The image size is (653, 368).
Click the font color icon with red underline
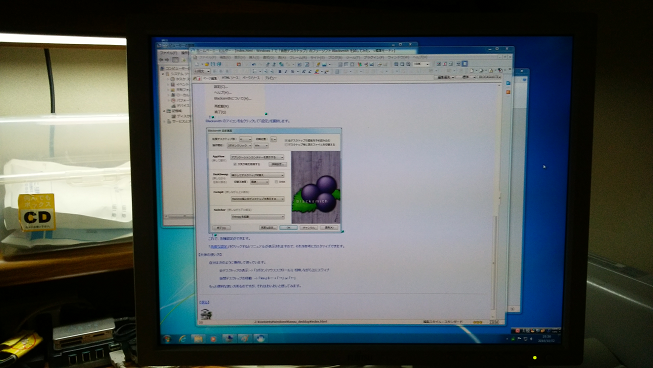(317, 72)
